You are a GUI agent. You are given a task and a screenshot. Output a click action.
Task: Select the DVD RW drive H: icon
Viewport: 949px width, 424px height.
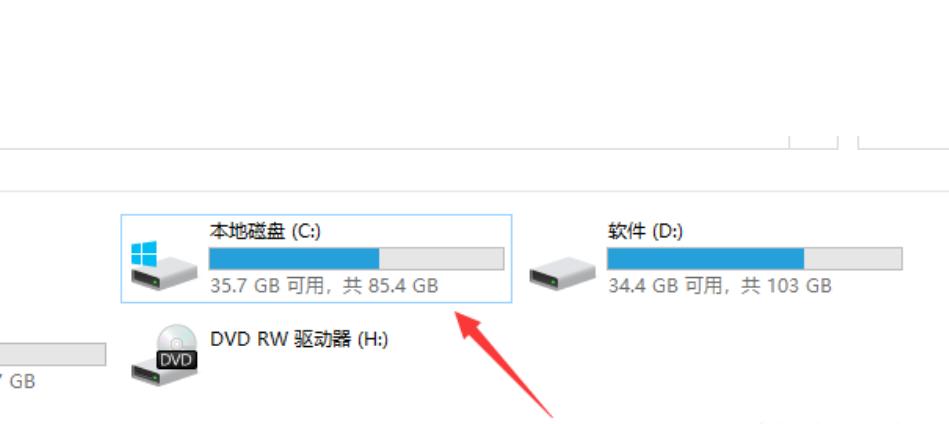pyautogui.click(x=164, y=354)
